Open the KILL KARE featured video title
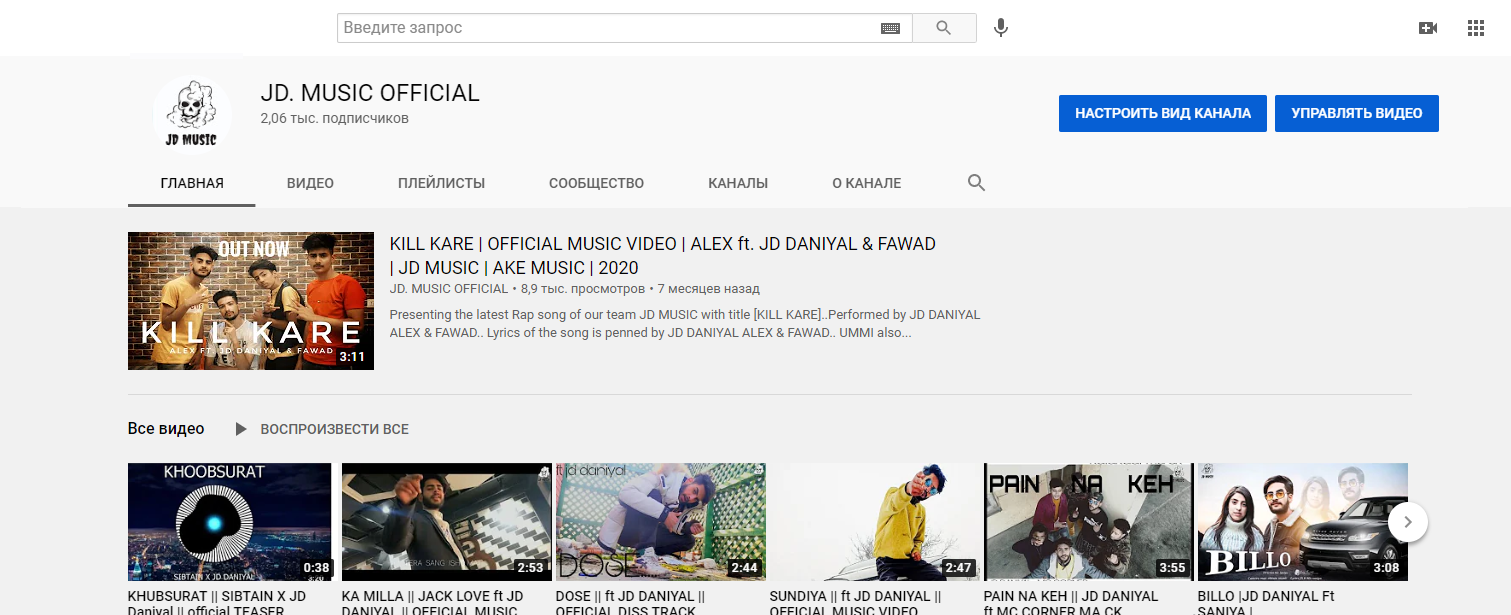 (662, 255)
